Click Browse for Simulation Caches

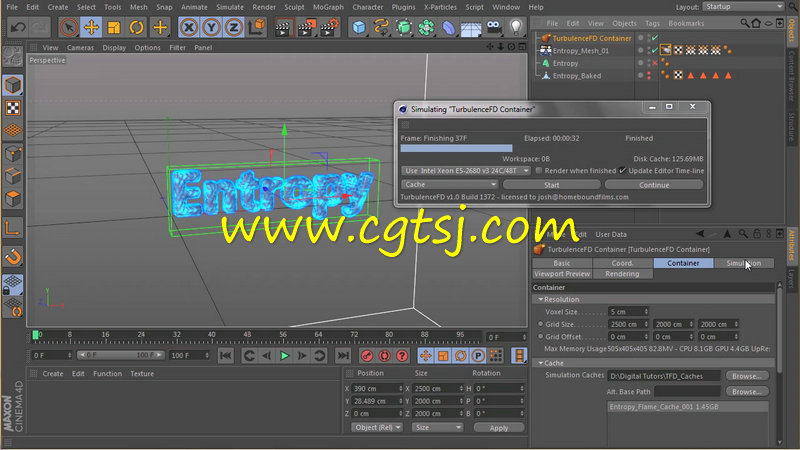[x=747, y=376]
